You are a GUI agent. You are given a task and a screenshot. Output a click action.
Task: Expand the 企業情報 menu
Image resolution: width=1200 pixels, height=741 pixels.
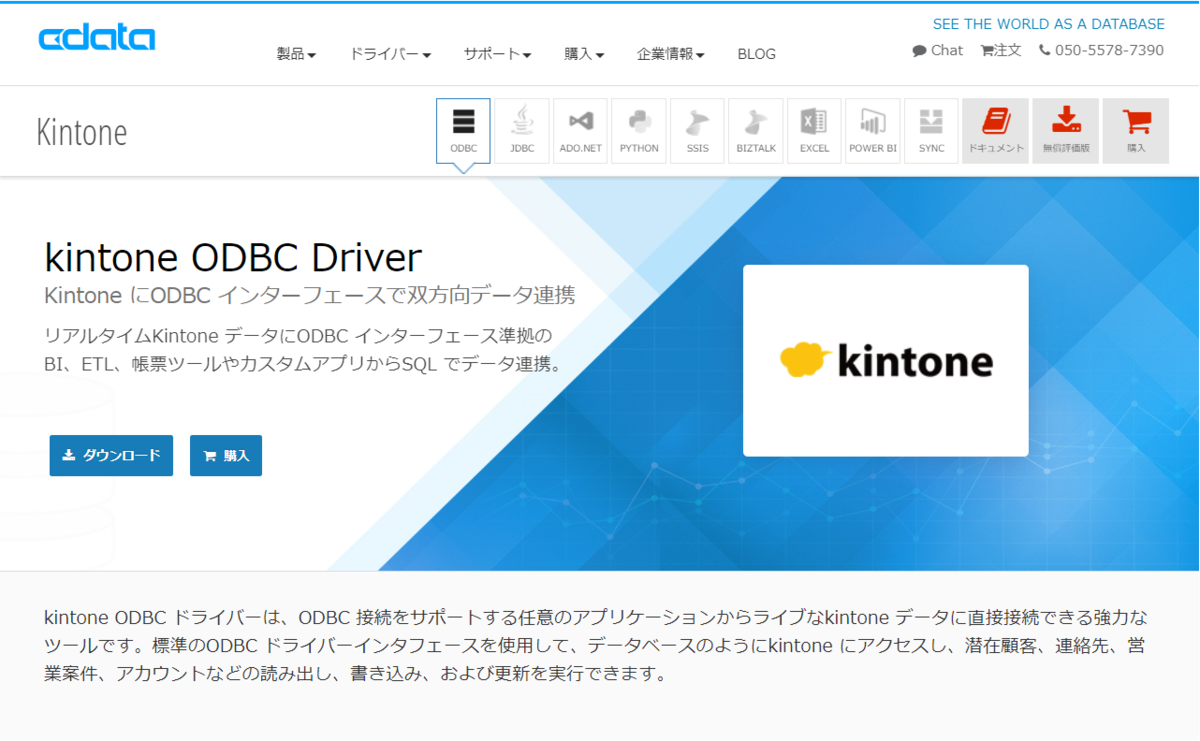(671, 54)
